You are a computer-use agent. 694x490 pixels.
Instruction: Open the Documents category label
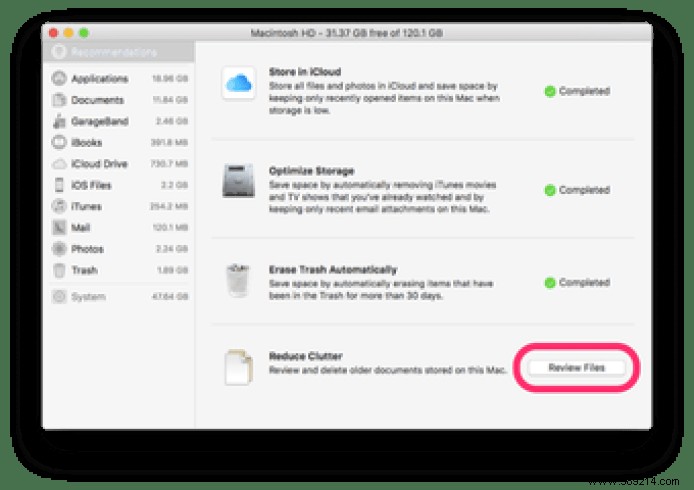pyautogui.click(x=97, y=100)
